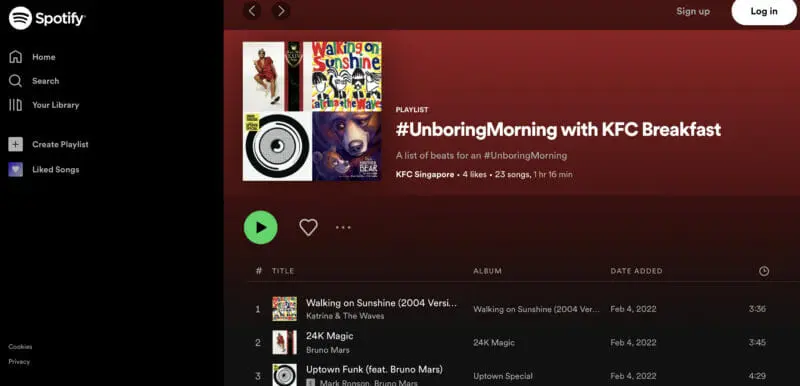The image size is (800, 386).
Task: Click track number 2
Action: tap(258, 343)
